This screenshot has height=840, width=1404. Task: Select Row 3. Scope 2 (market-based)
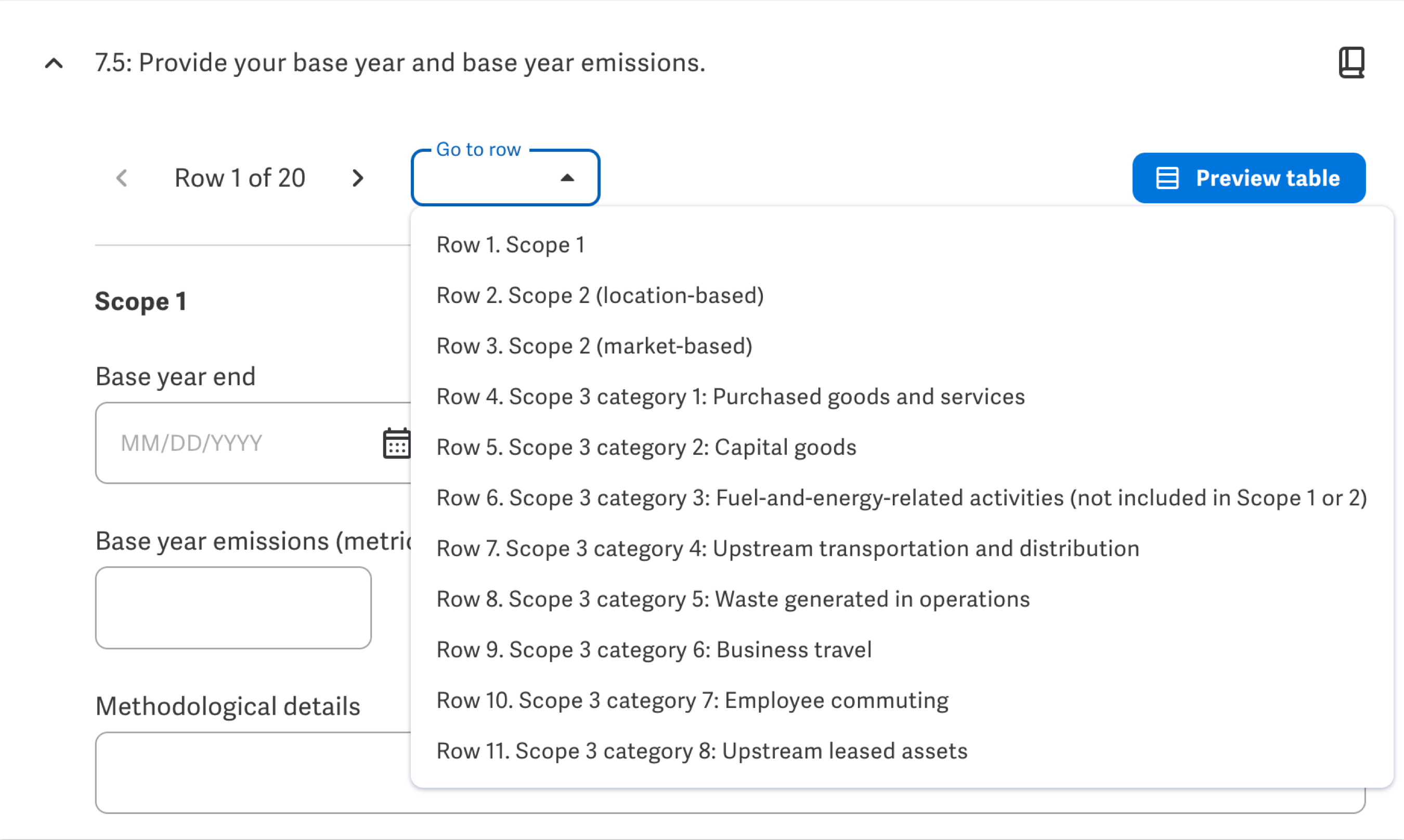coord(901,346)
